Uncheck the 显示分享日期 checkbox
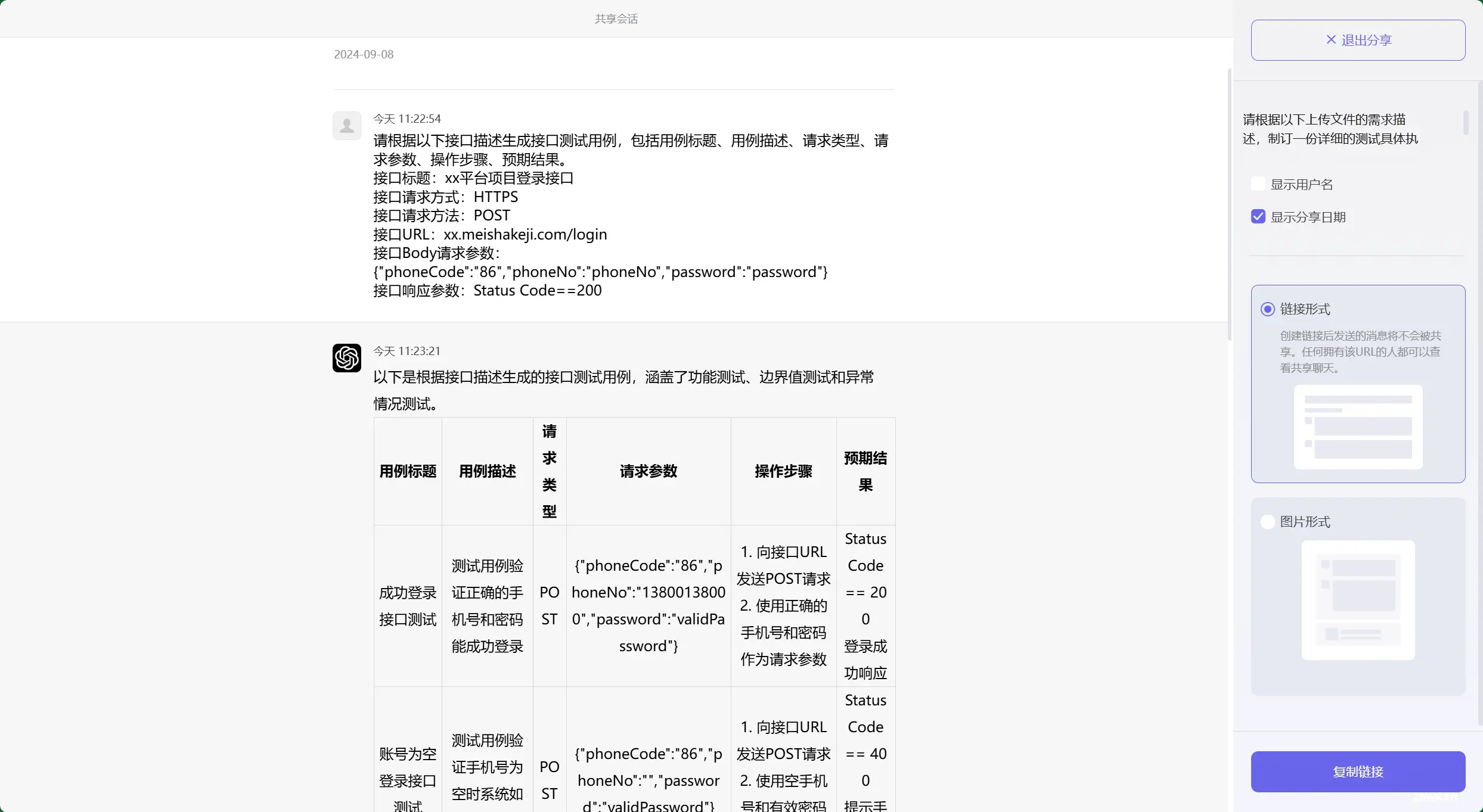This screenshot has height=812, width=1483. pos(1258,217)
